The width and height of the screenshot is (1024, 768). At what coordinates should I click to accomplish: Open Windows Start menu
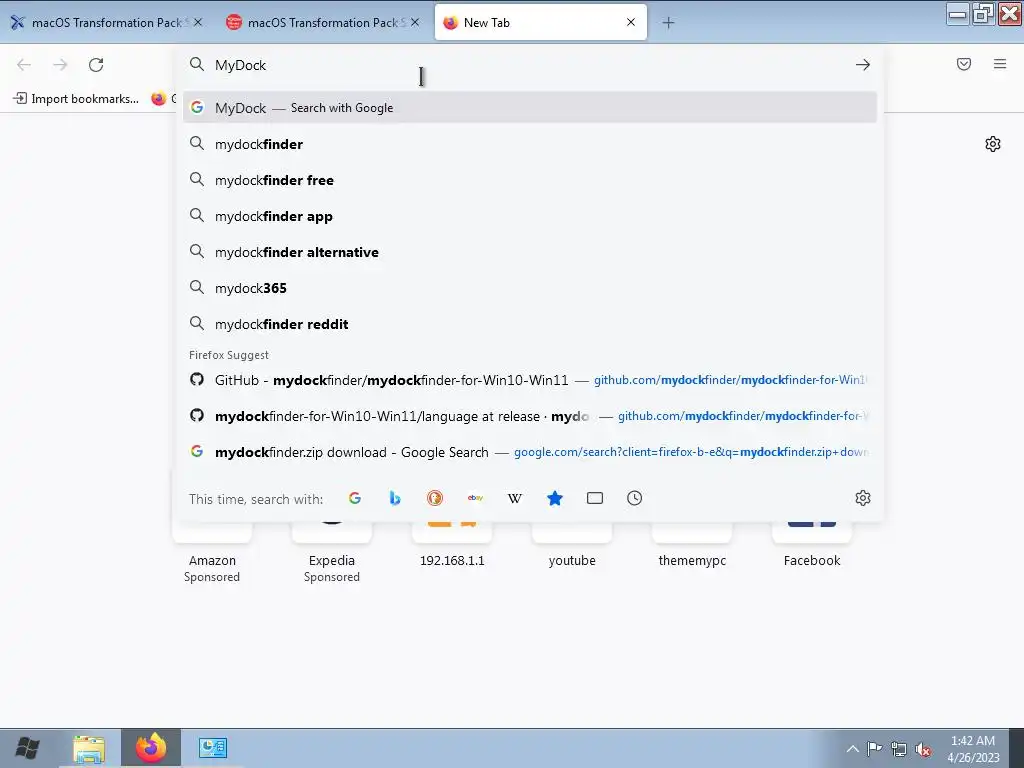(x=27, y=748)
